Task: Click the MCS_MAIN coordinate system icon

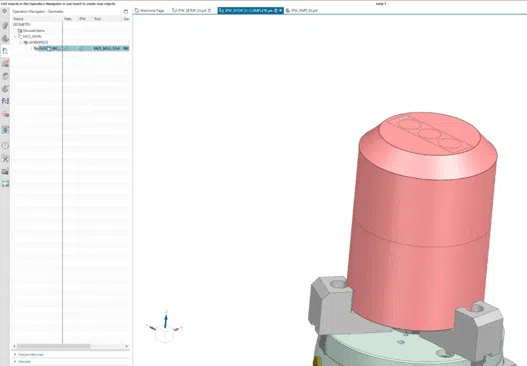Action: click(x=20, y=36)
